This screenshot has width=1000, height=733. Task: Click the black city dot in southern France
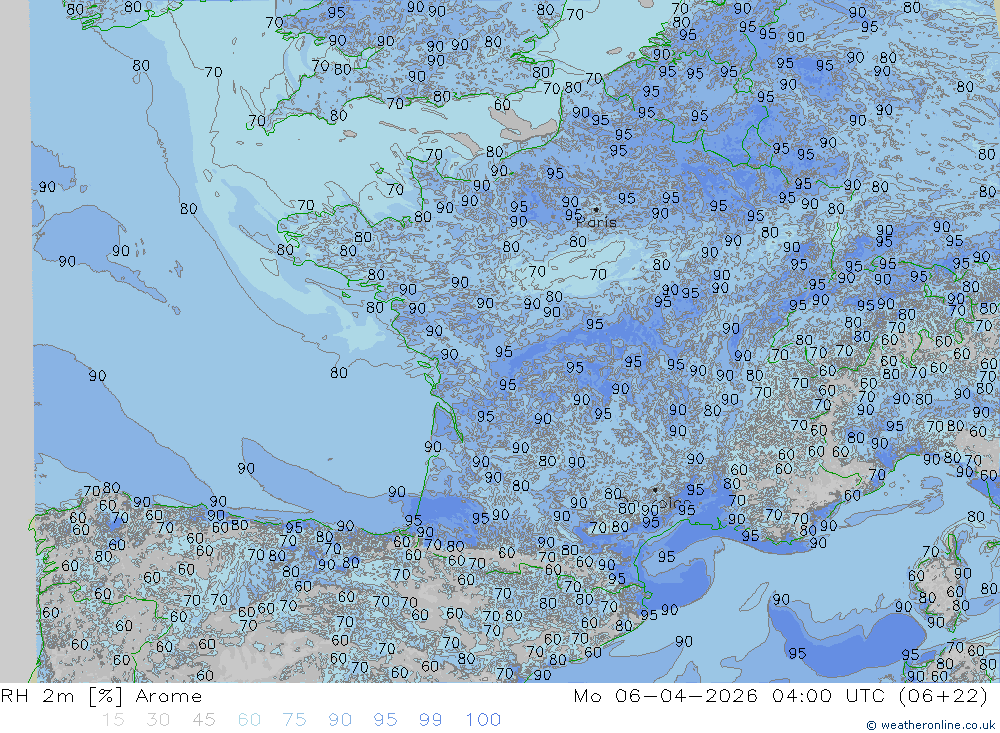click(x=655, y=489)
